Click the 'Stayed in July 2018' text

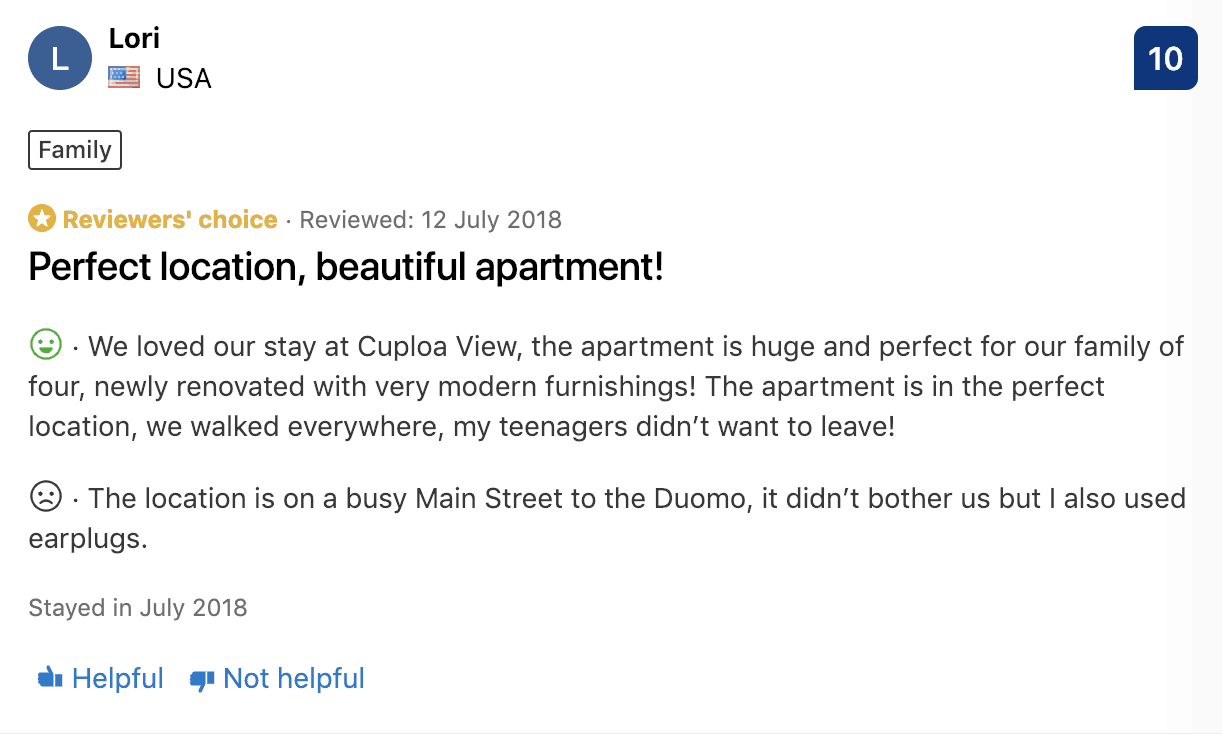click(x=138, y=607)
